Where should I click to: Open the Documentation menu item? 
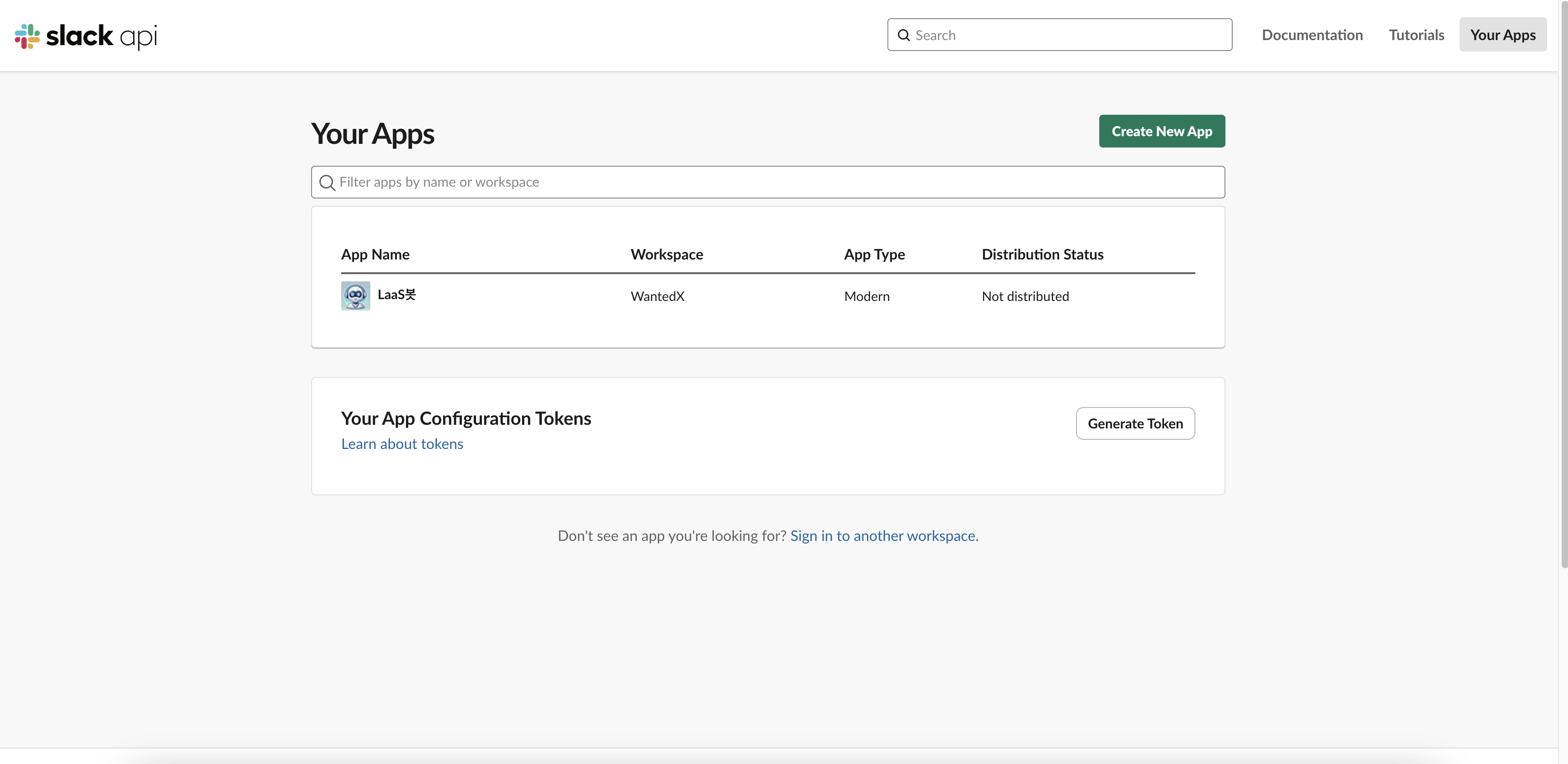point(1312,35)
